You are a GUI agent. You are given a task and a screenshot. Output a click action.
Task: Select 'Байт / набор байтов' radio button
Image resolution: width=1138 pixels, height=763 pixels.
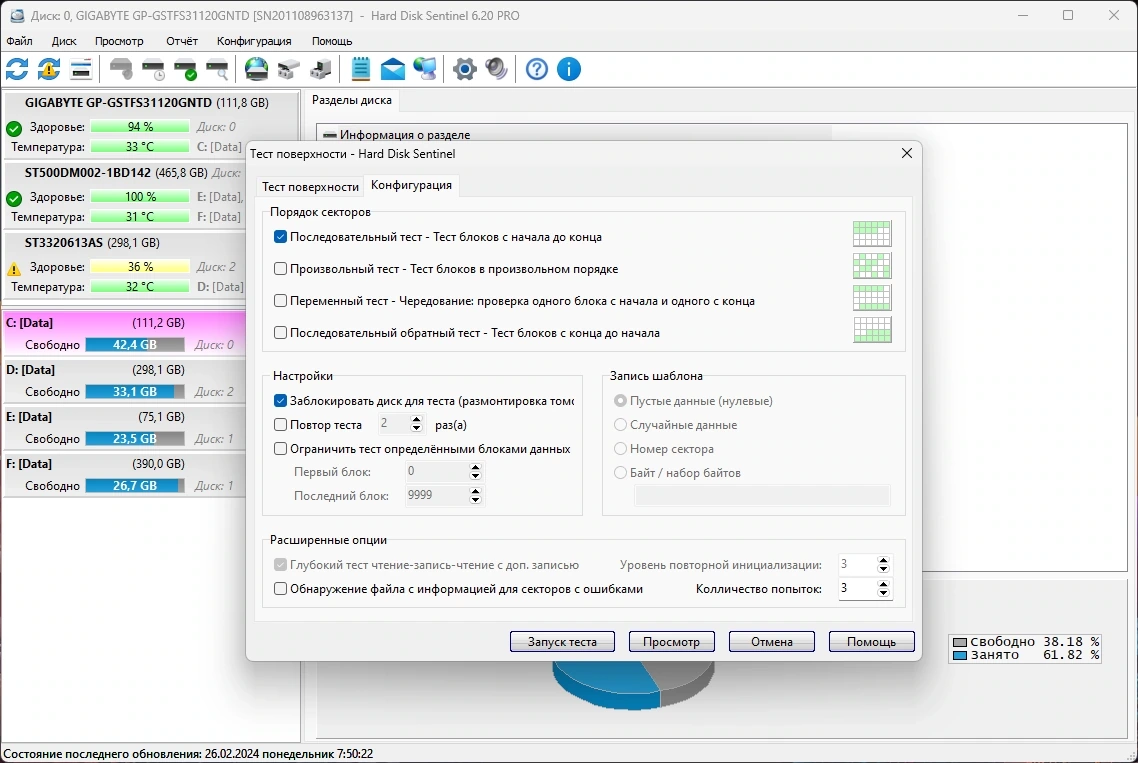[620, 473]
